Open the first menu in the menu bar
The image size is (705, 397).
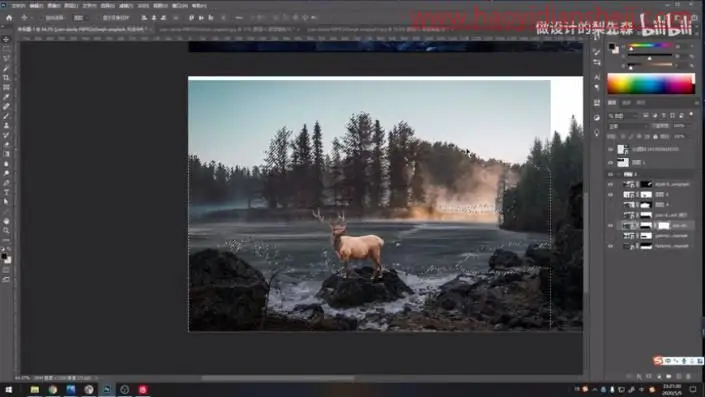point(18,6)
